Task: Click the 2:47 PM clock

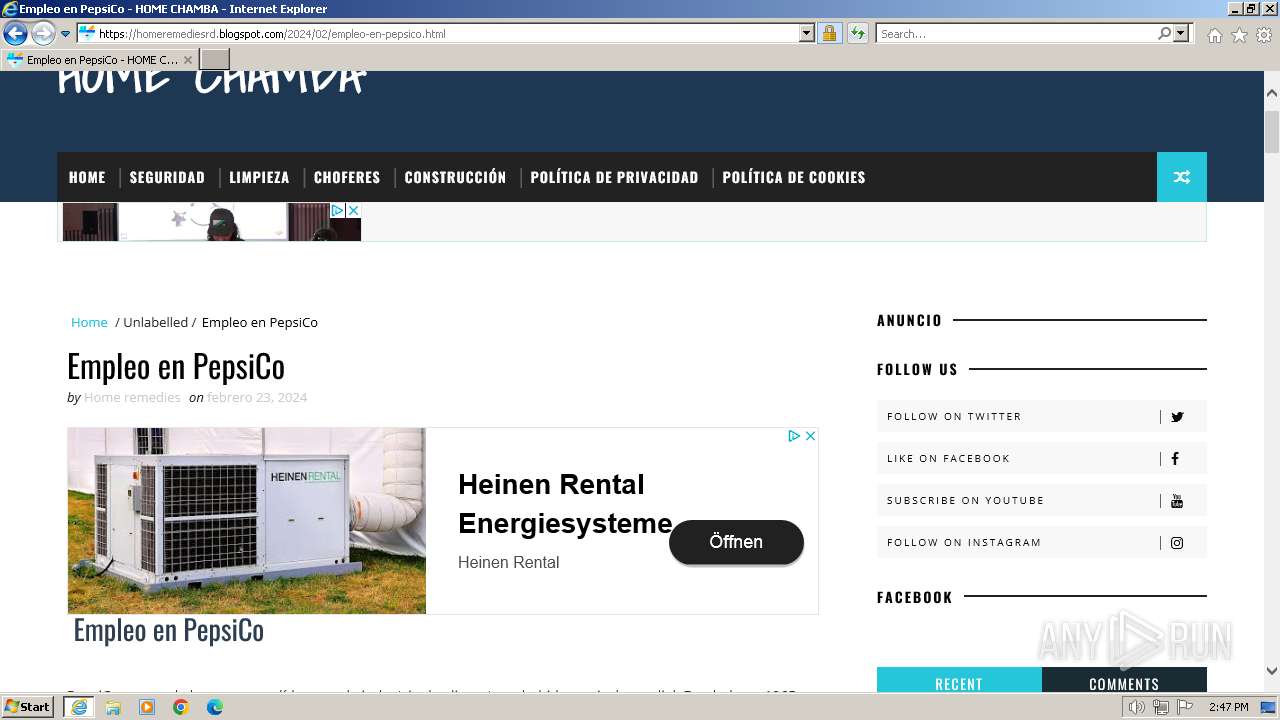Action: click(1228, 707)
